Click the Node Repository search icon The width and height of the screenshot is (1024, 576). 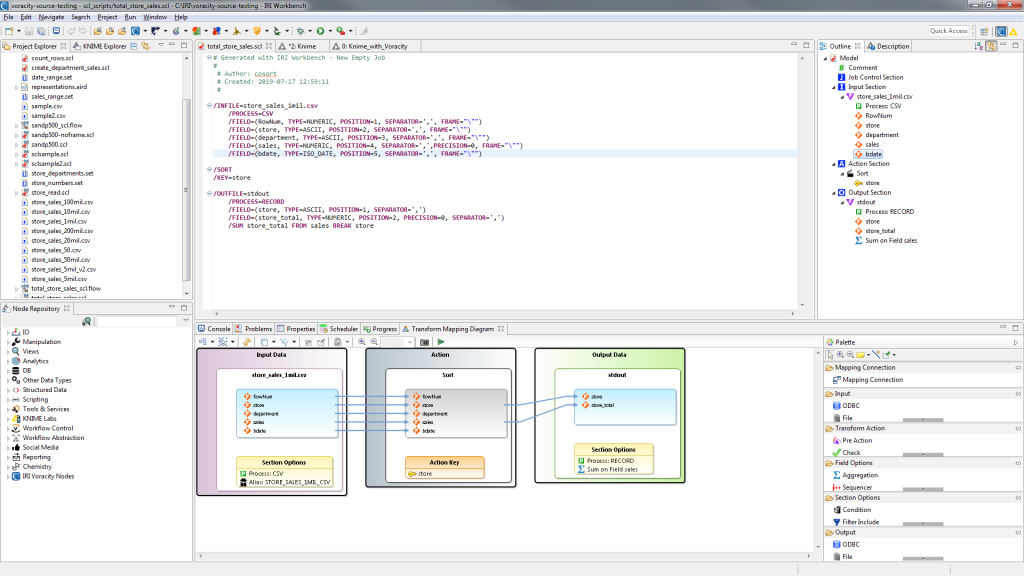tap(86, 321)
